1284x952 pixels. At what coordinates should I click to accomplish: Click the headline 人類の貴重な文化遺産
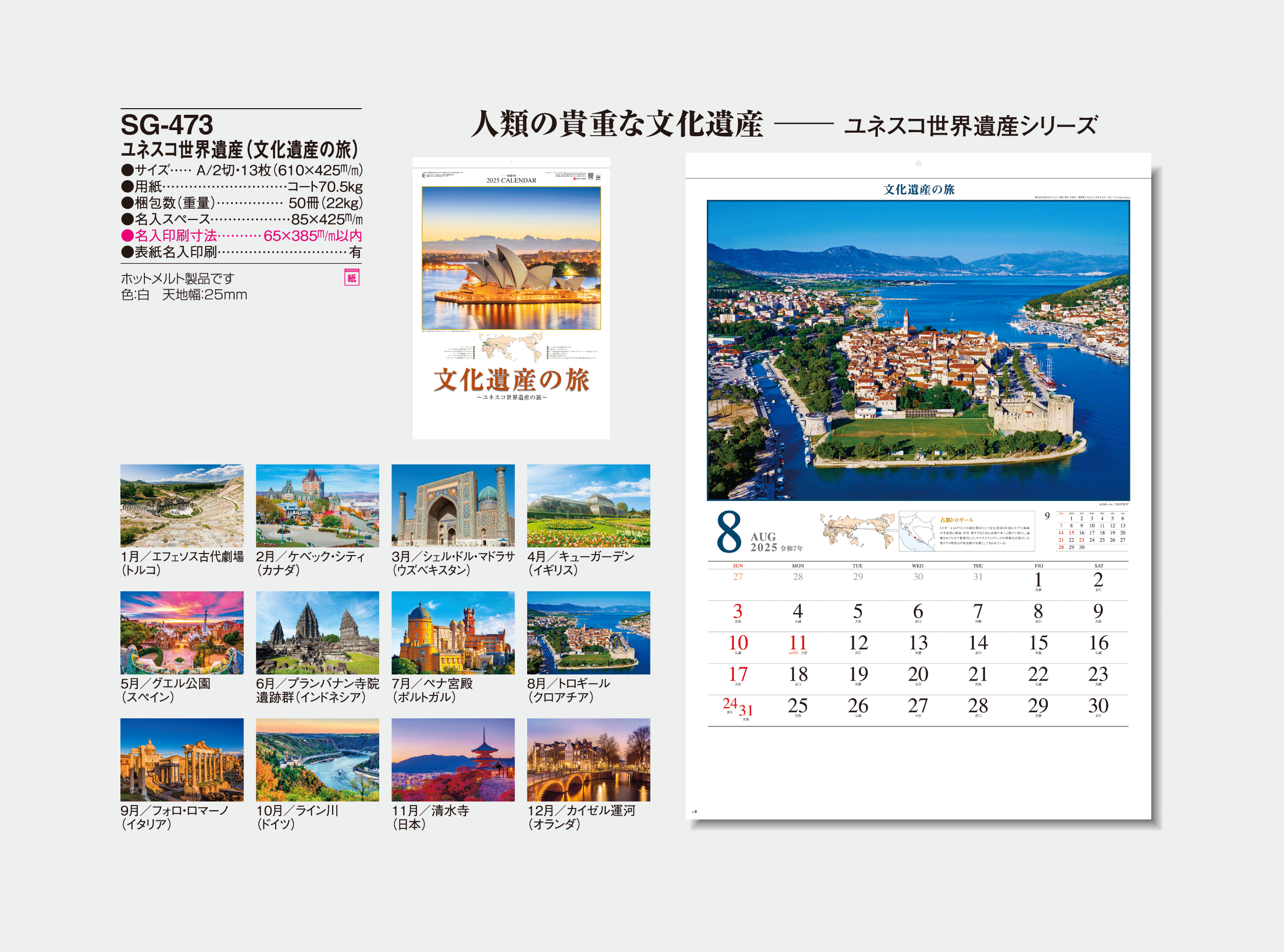[x=616, y=124]
